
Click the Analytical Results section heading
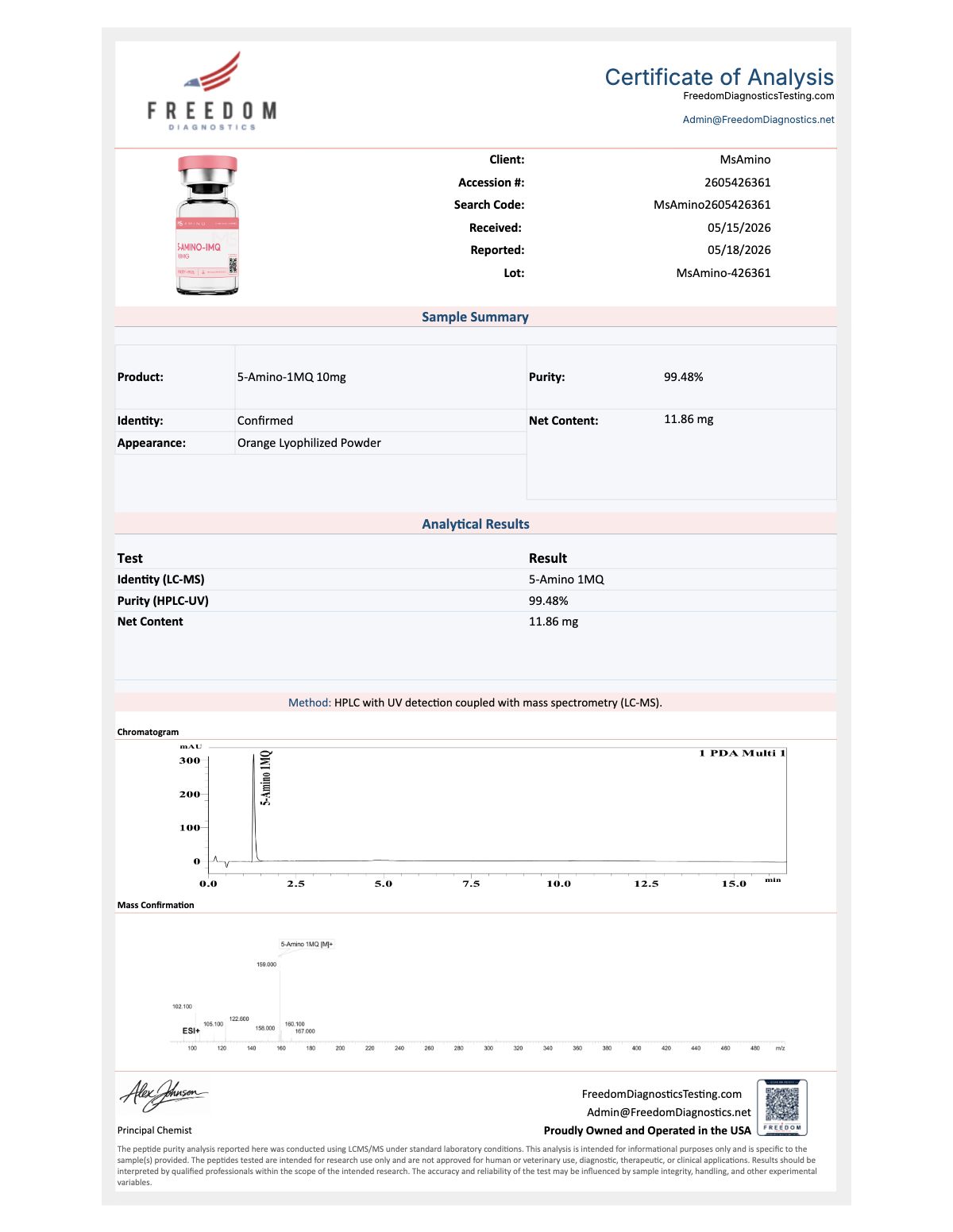[x=476, y=524]
